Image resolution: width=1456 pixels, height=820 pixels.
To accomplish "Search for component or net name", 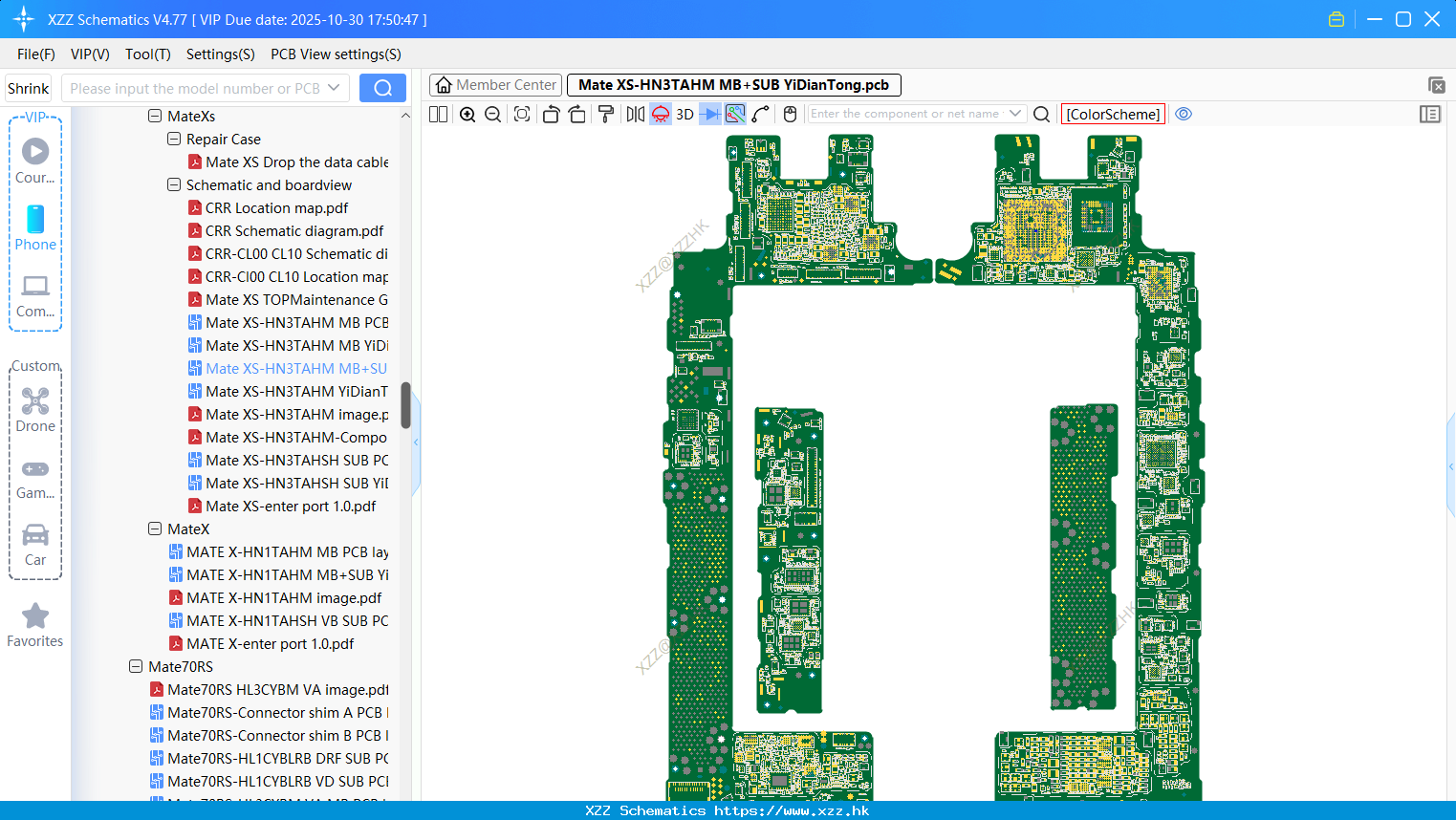I will 1042,114.
